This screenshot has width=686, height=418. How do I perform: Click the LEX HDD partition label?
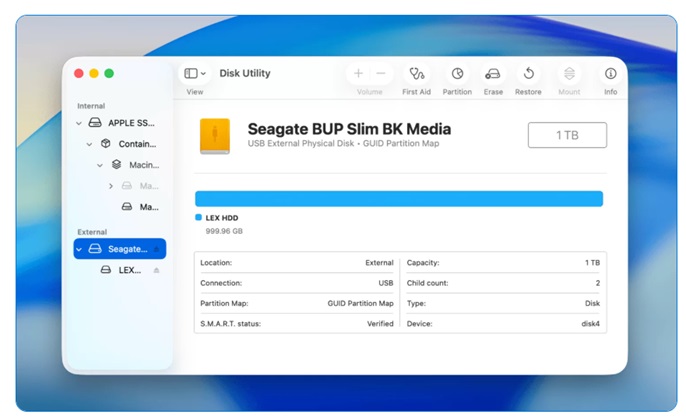coord(222,218)
